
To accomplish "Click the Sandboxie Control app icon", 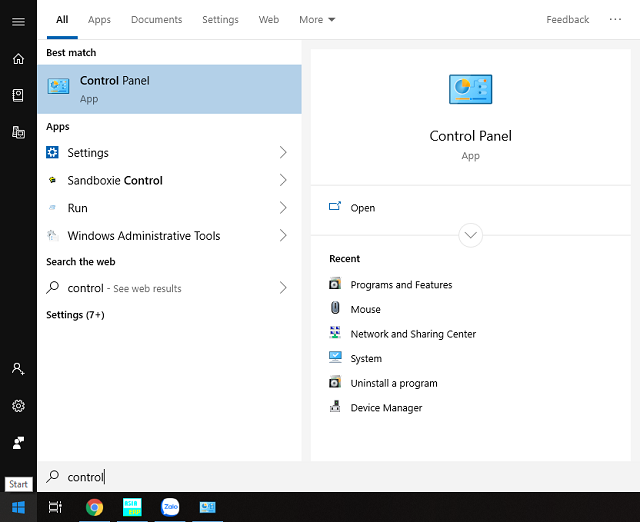I will click(x=52, y=180).
